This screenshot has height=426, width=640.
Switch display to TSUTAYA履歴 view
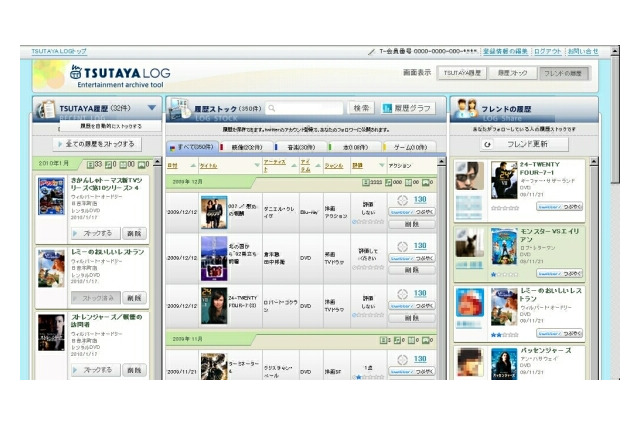pos(462,73)
